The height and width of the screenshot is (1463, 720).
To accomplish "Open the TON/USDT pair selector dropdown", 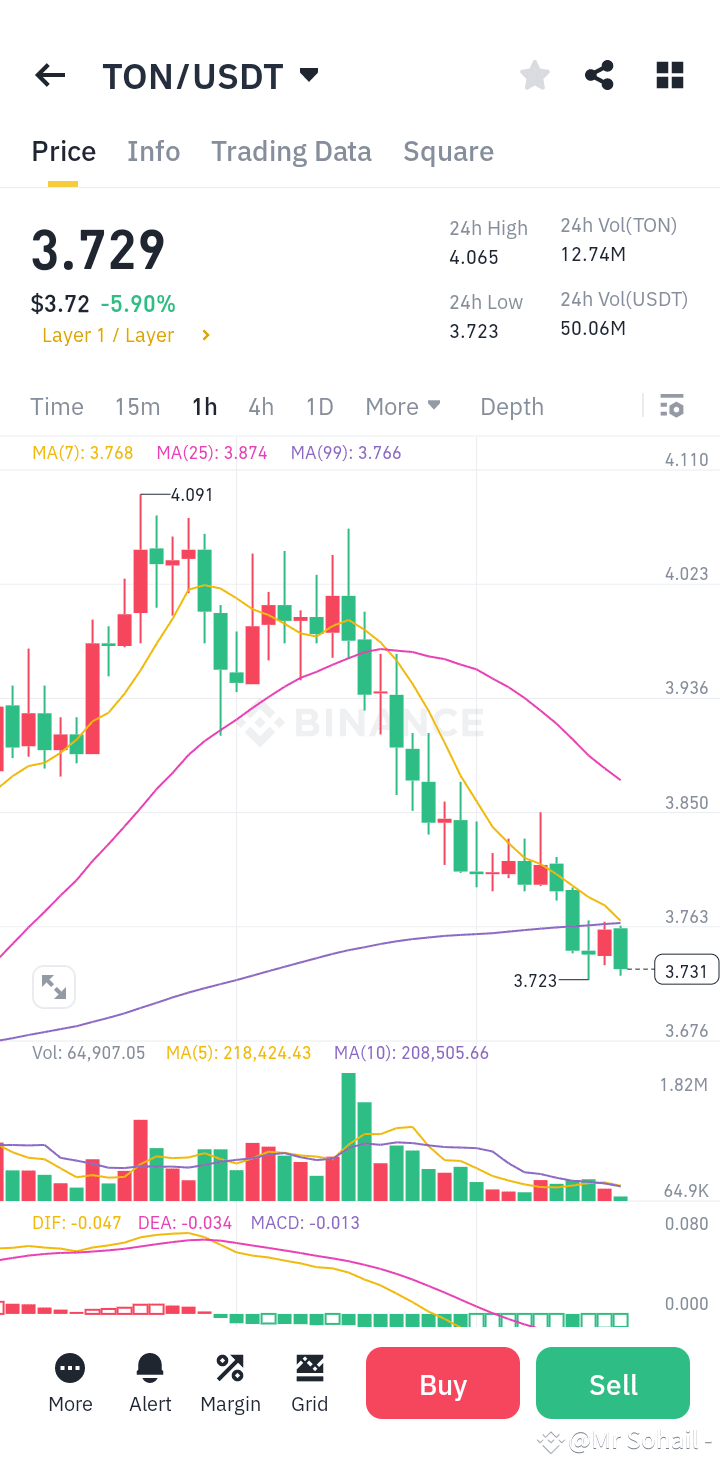I will coord(309,74).
